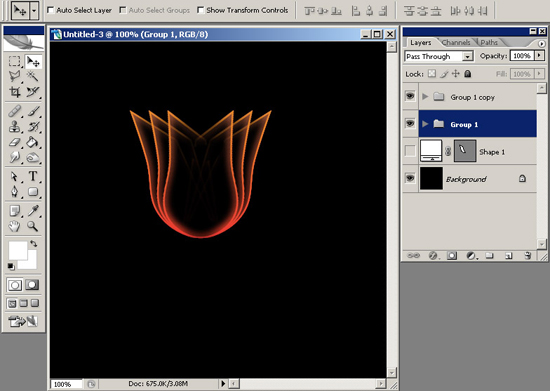Viewport: 550px width, 391px height.
Task: Open the background color picker
Action: click(x=32, y=265)
